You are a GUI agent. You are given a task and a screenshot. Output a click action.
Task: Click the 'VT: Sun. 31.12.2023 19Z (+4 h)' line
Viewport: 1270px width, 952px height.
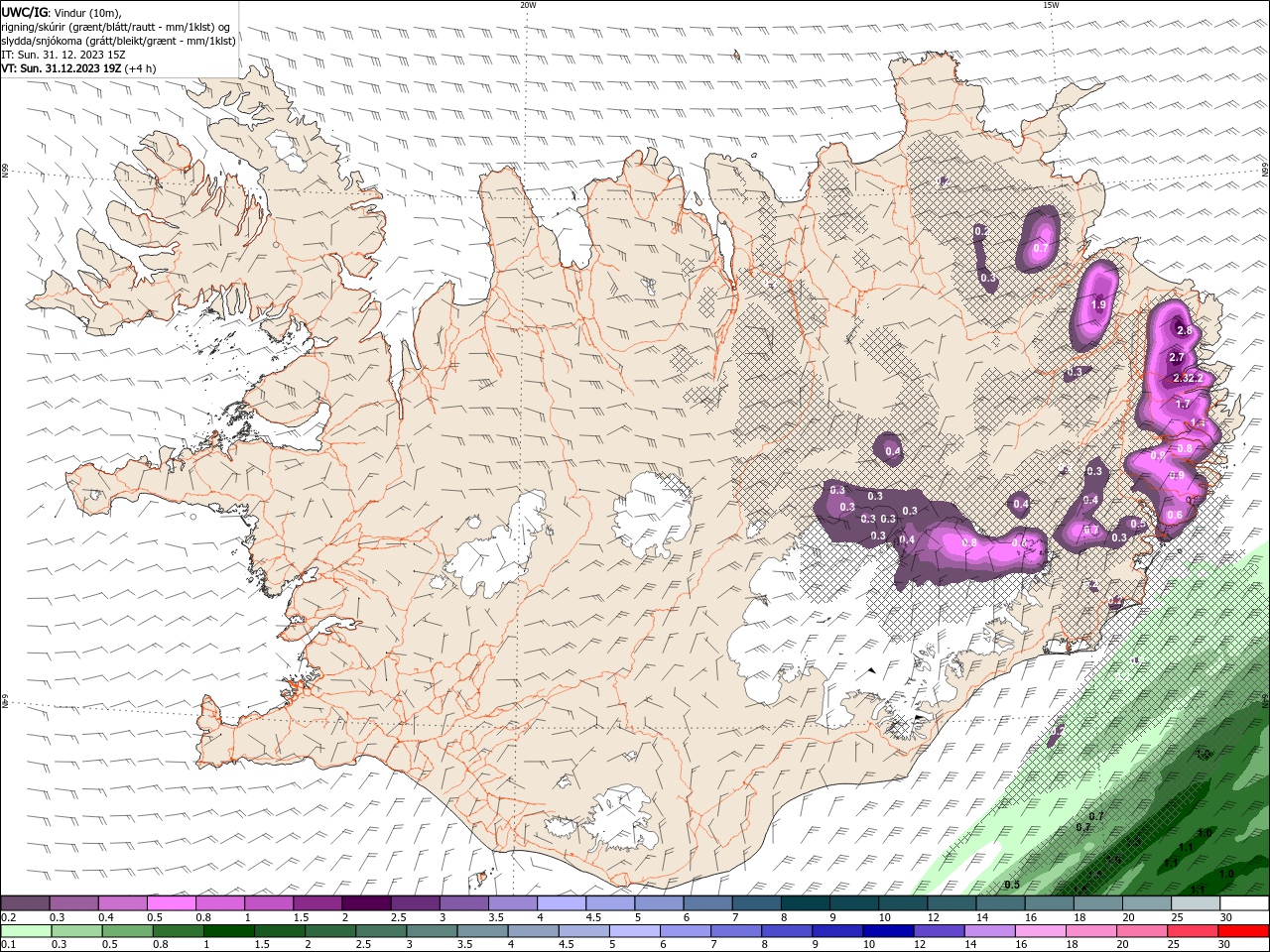pos(78,68)
